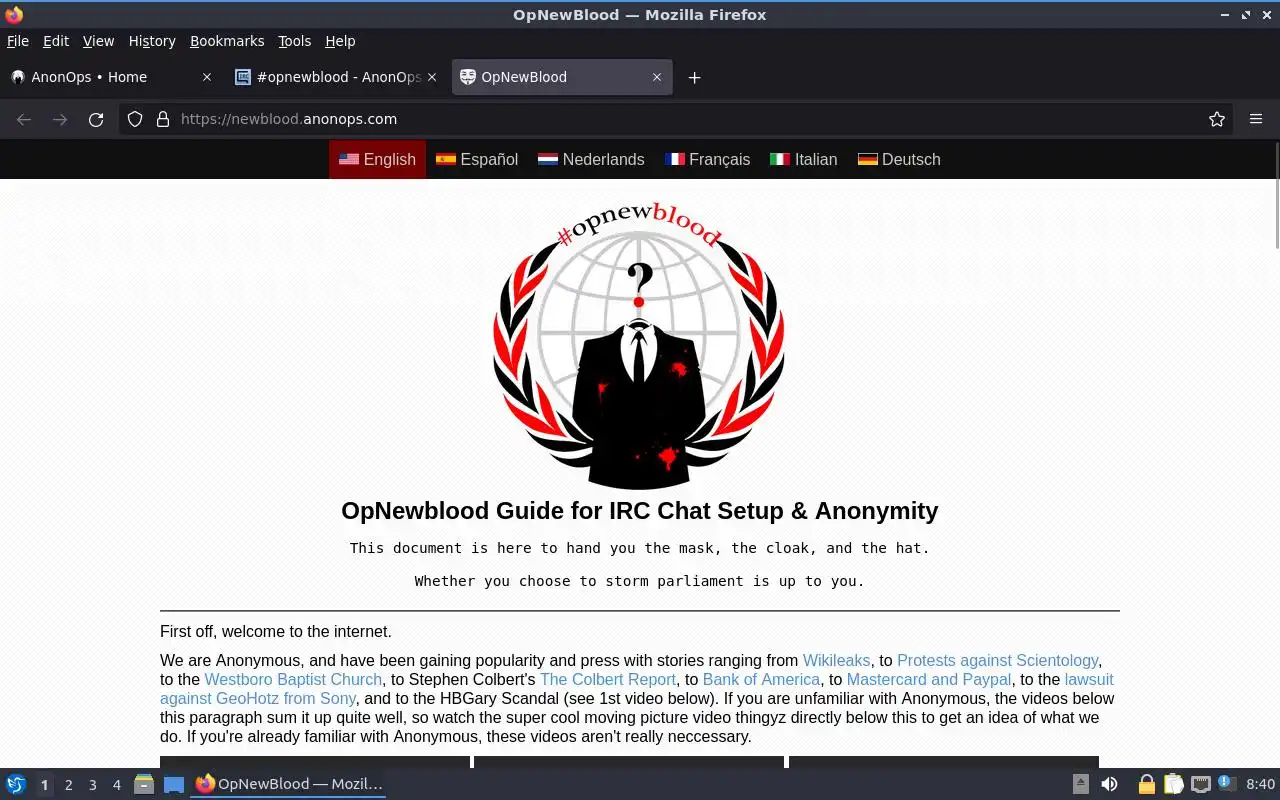Image resolution: width=1280 pixels, height=800 pixels.
Task: Open file manager from the taskbar
Action: pyautogui.click(x=144, y=784)
